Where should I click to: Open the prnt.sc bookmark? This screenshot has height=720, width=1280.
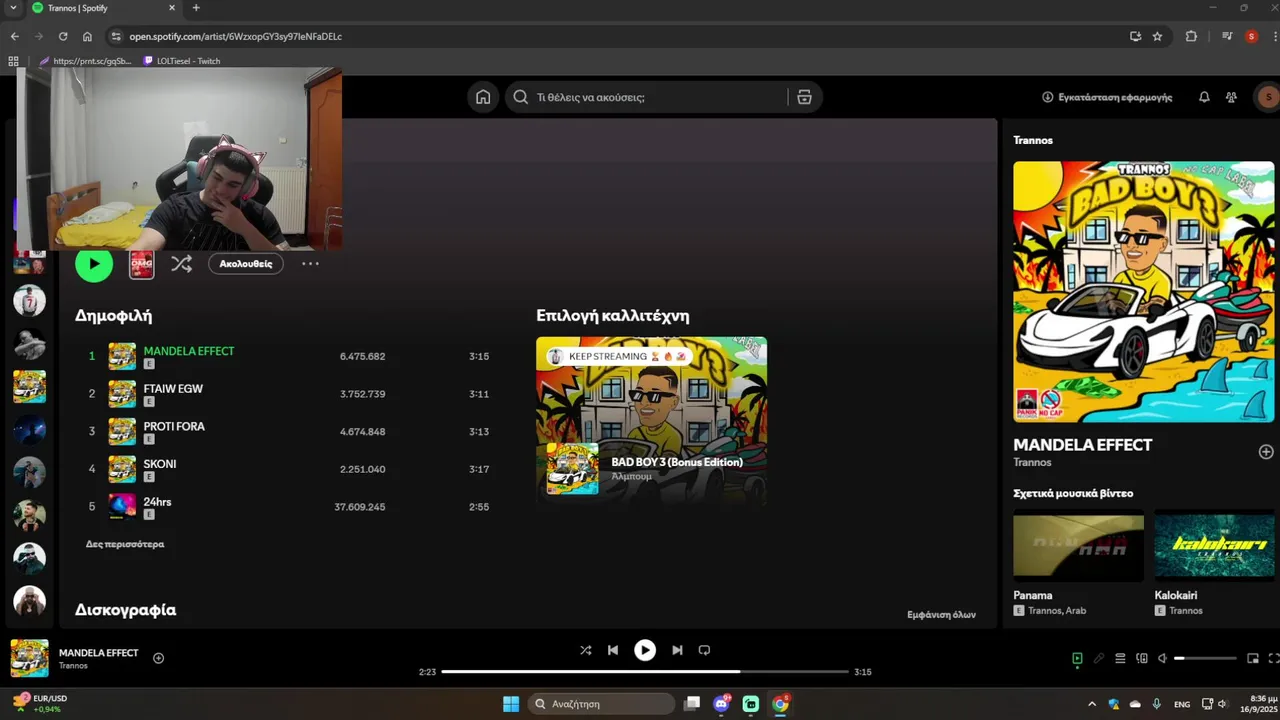pos(85,61)
